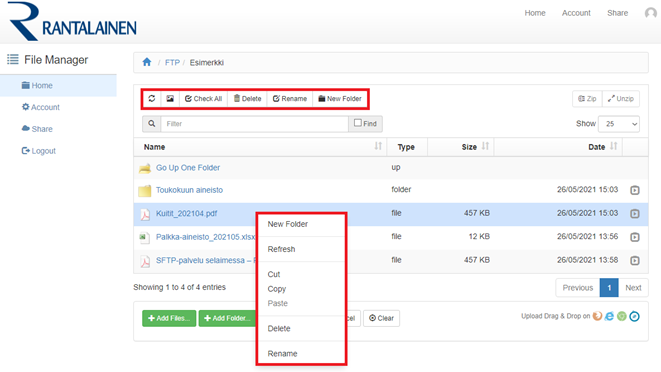The width and height of the screenshot is (661, 372).
Task: Click the Delete toolbar button
Action: (248, 99)
